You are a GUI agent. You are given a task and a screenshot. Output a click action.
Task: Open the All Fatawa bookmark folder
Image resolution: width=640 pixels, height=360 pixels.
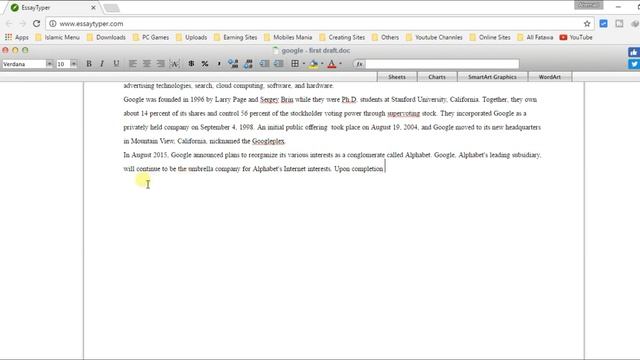point(535,37)
